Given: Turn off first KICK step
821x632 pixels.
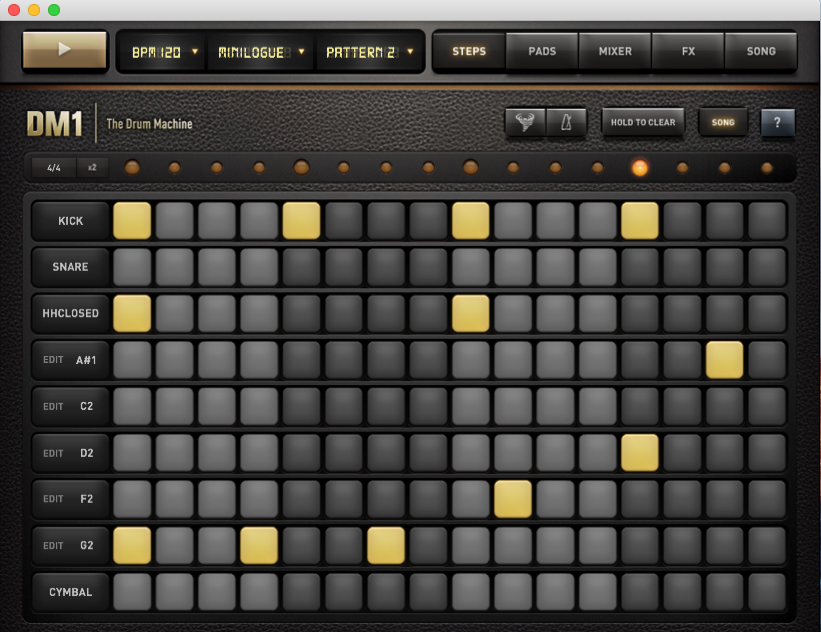Looking at the screenshot, I should 132,220.
